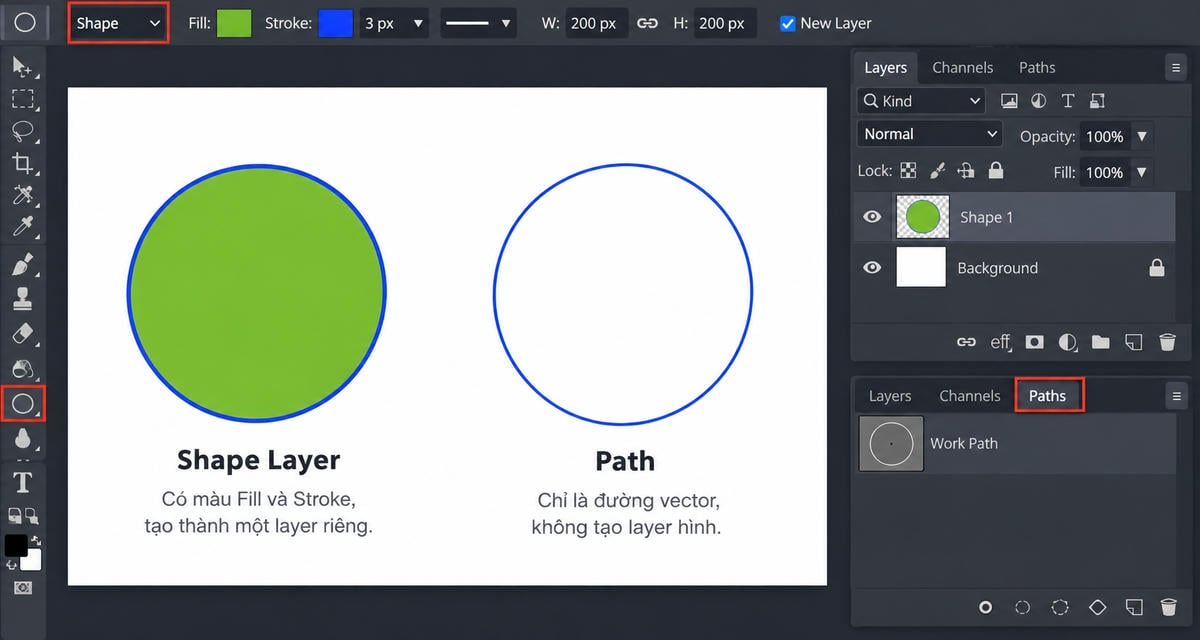The height and width of the screenshot is (640, 1200).
Task: Toggle lock transparent pixels
Action: [908, 171]
